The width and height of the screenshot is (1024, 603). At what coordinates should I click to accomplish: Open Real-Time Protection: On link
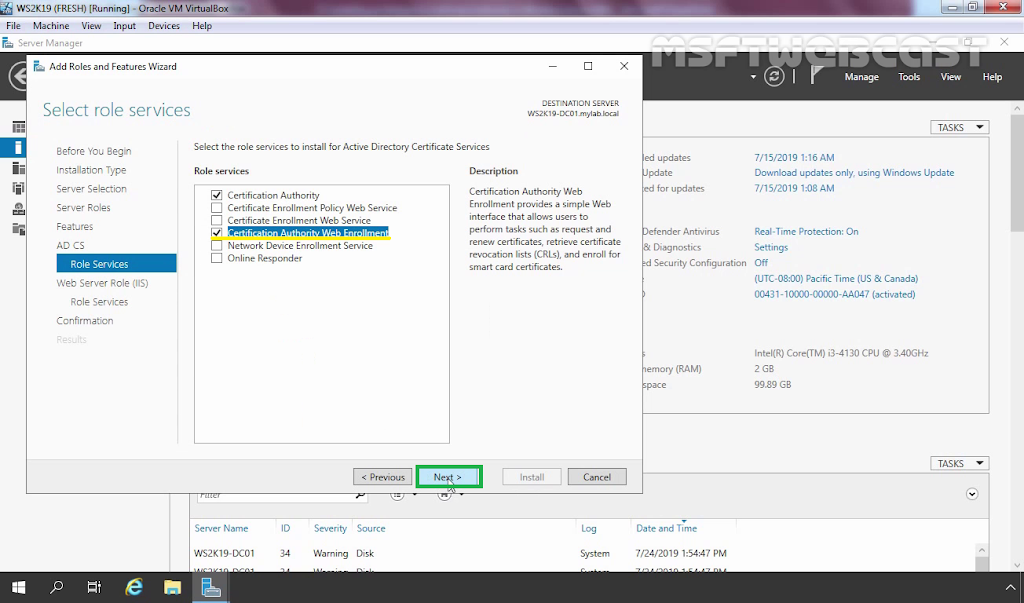(x=807, y=231)
